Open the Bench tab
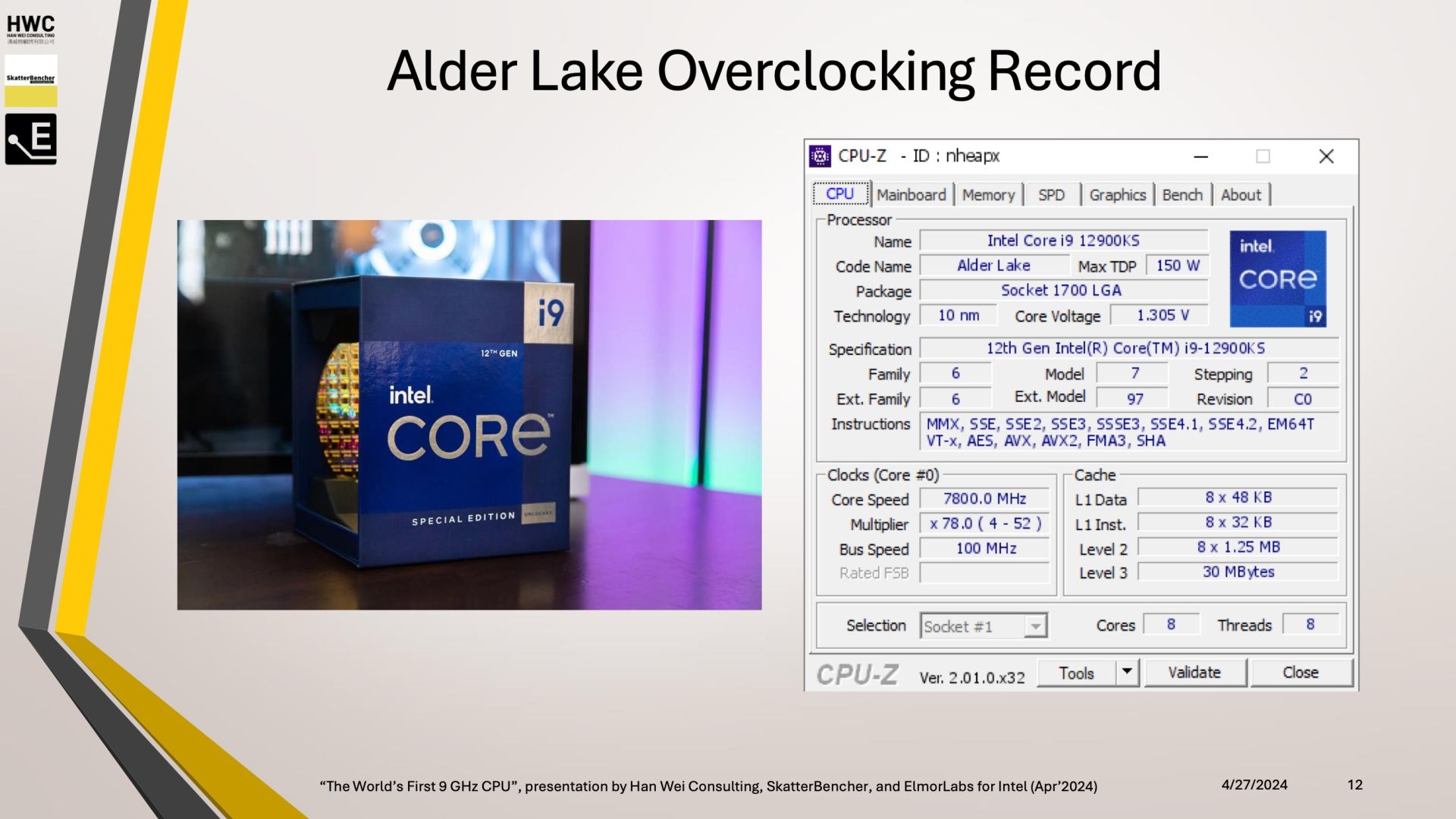 1182,195
